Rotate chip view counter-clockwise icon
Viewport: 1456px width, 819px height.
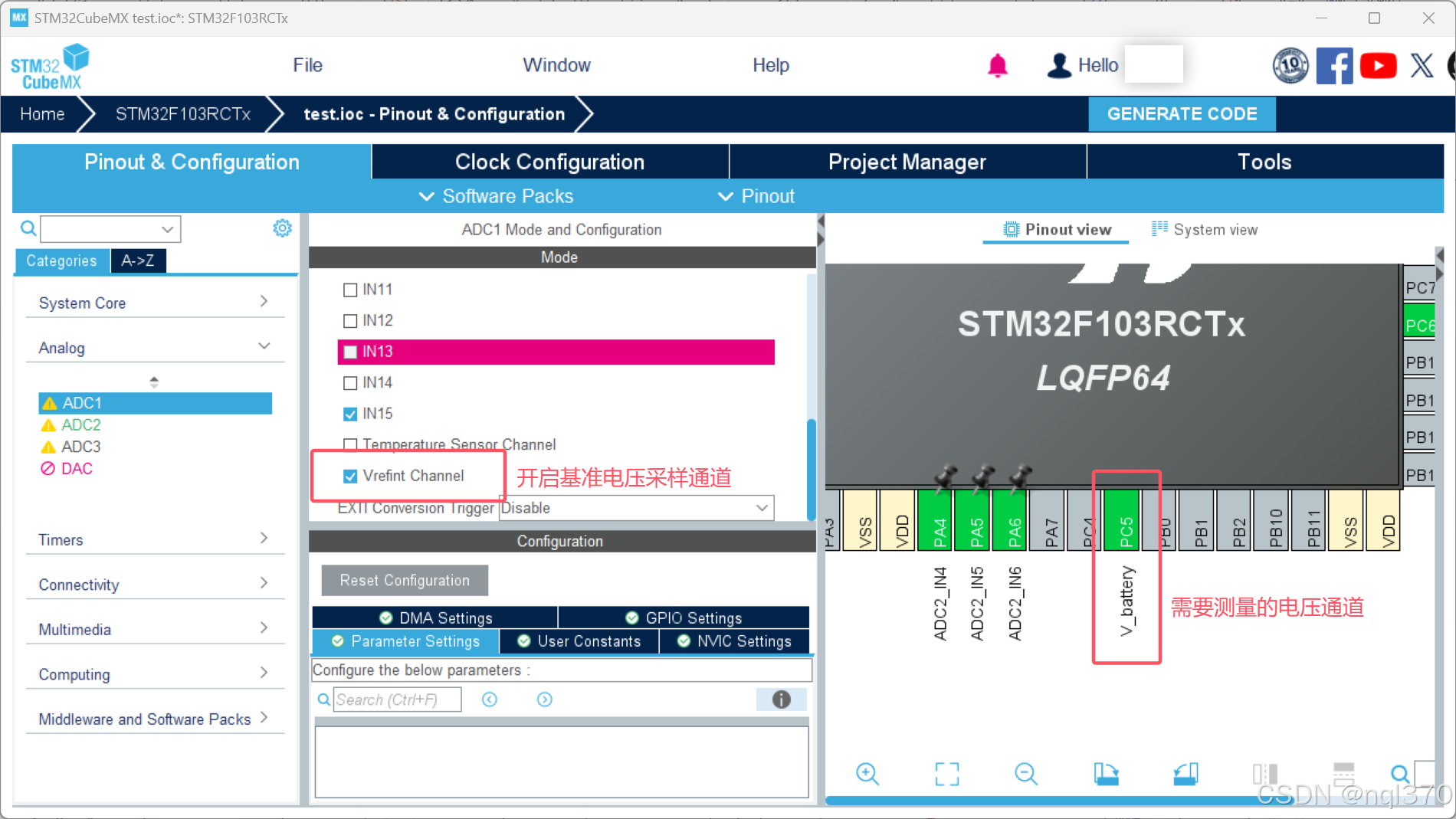1185,774
